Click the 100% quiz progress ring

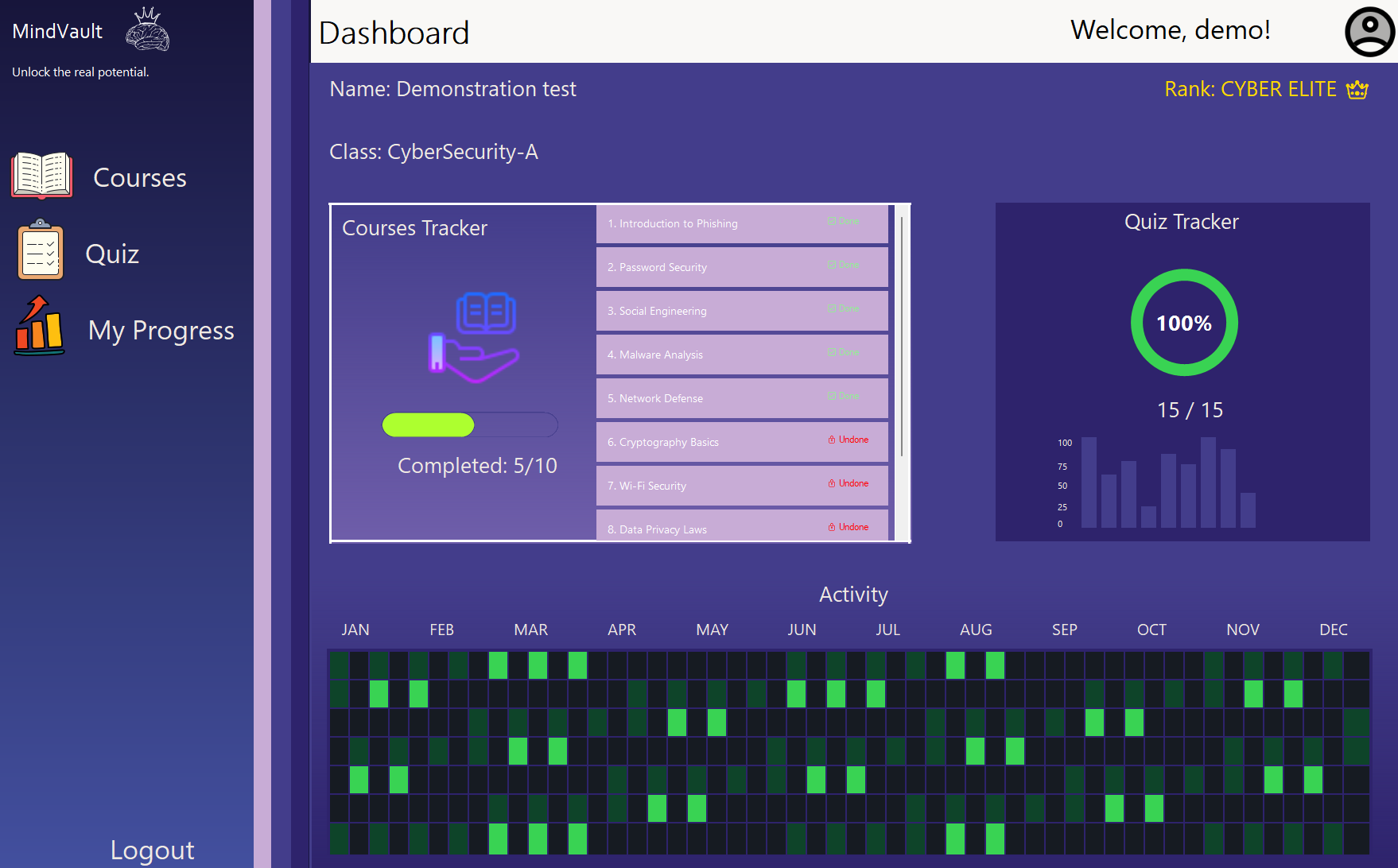tap(1184, 323)
